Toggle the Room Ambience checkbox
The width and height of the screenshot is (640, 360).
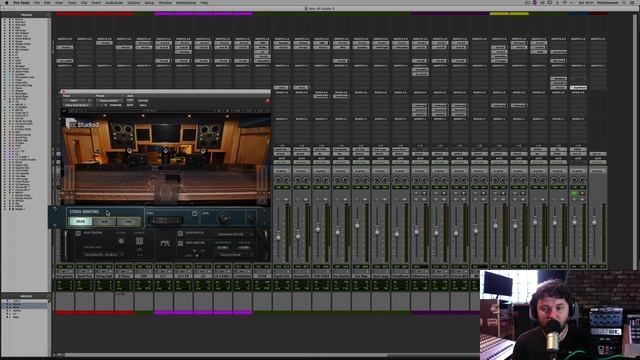point(180,244)
